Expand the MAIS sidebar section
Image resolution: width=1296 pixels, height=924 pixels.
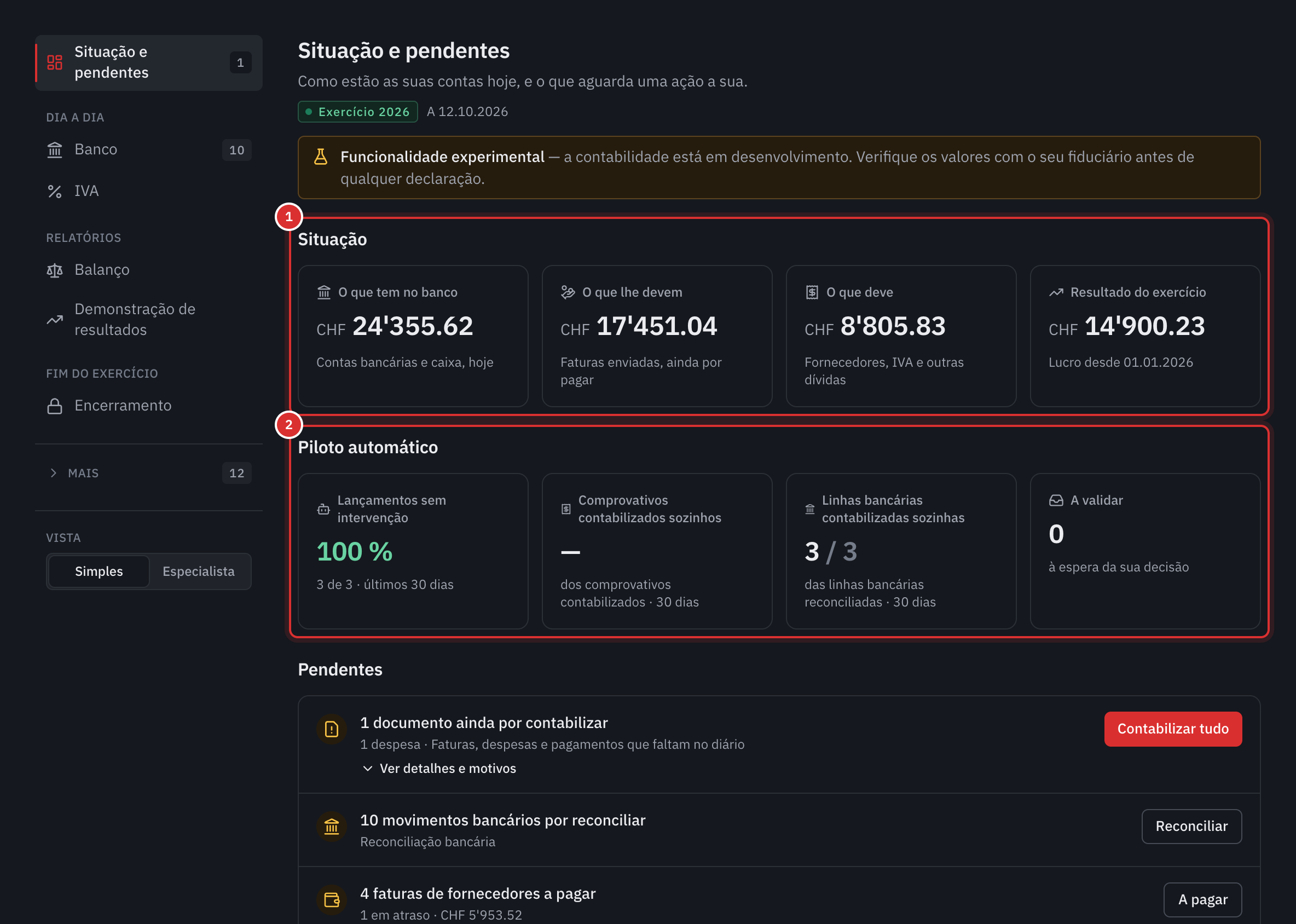pos(148,473)
